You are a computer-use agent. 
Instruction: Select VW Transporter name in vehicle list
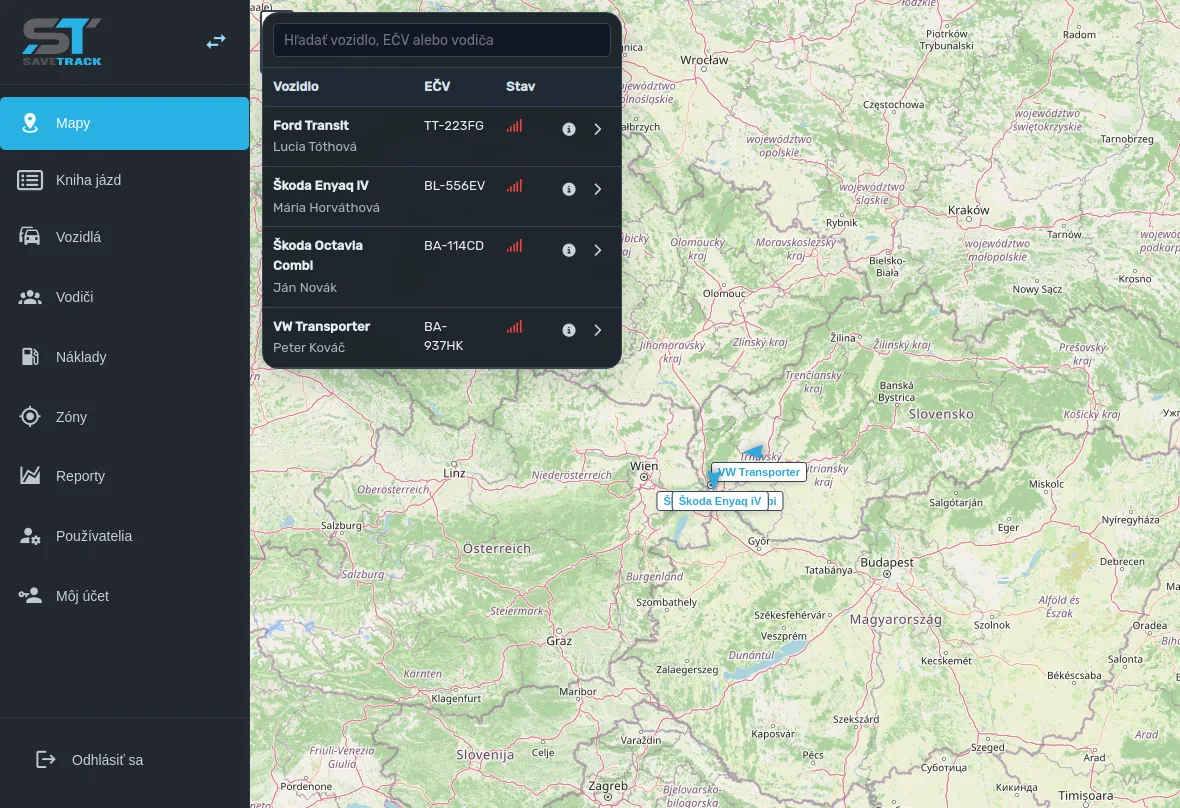321,327
